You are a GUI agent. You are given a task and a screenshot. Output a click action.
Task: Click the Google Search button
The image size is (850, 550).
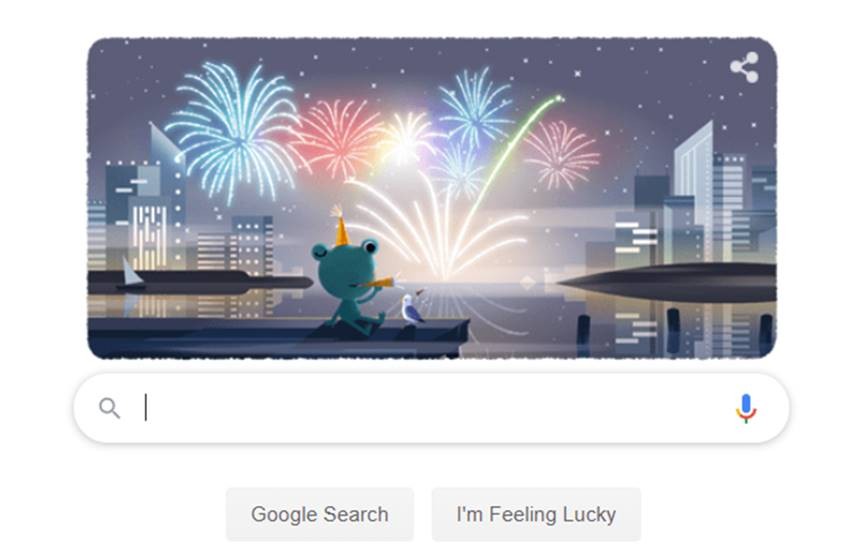(320, 514)
